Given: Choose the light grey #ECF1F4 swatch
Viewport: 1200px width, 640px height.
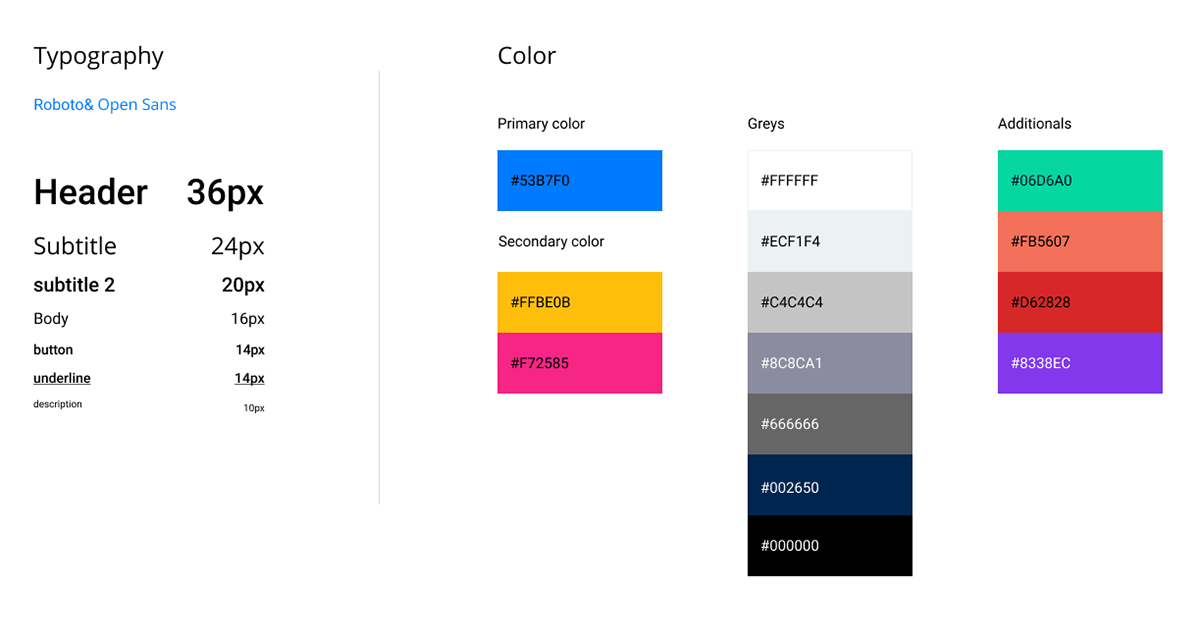Looking at the screenshot, I should point(829,241).
